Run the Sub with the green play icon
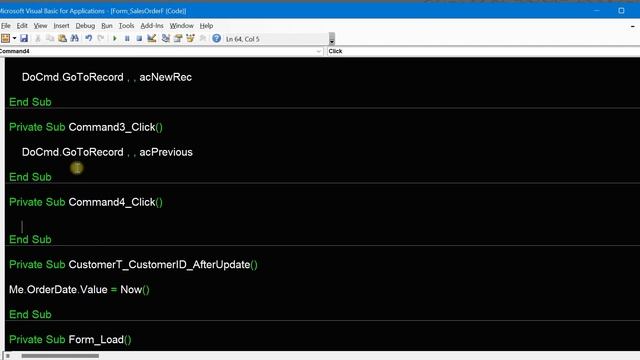This screenshot has width=640, height=360. pos(115,38)
